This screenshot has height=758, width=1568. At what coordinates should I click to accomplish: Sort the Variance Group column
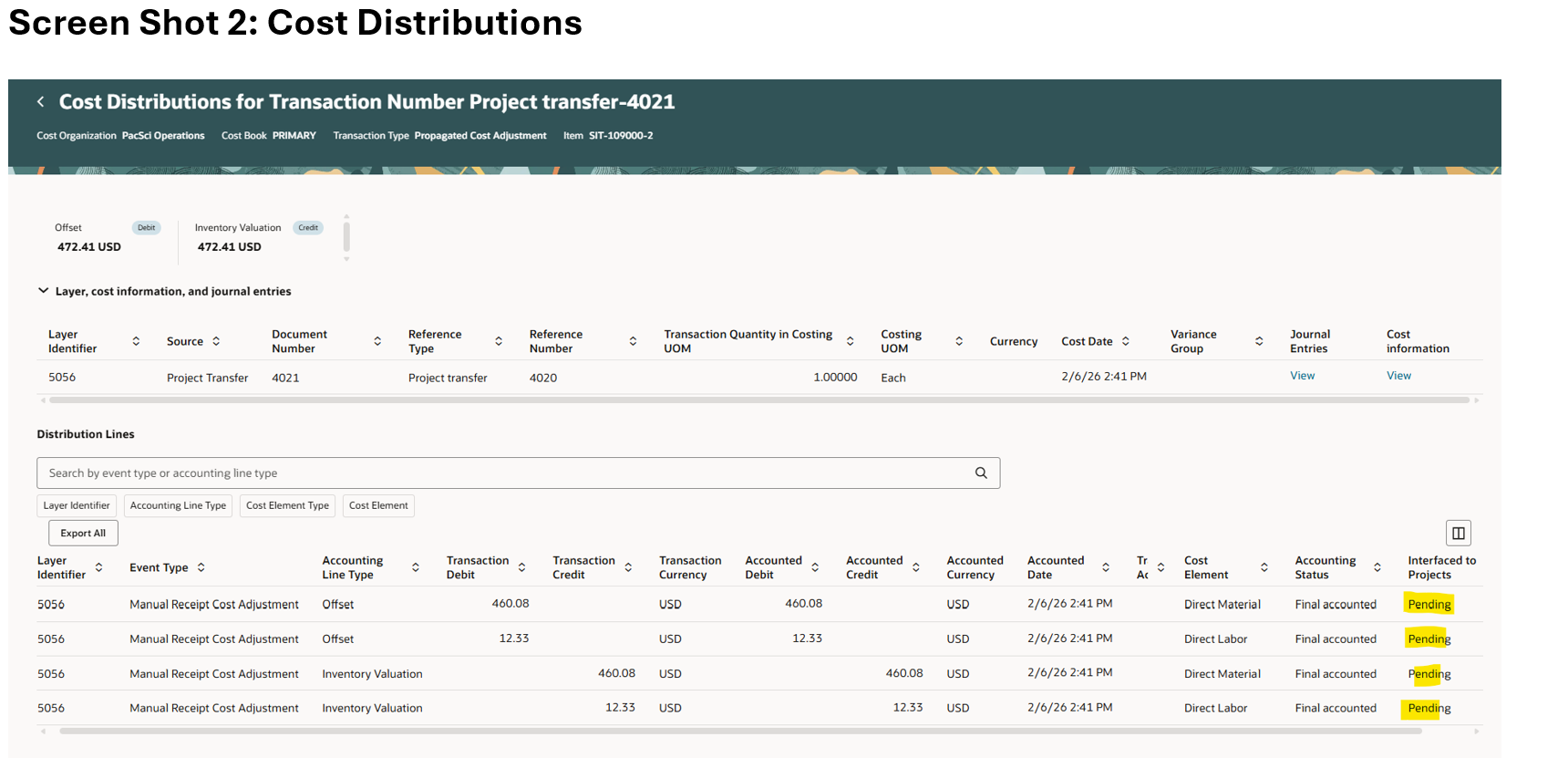(x=1259, y=341)
